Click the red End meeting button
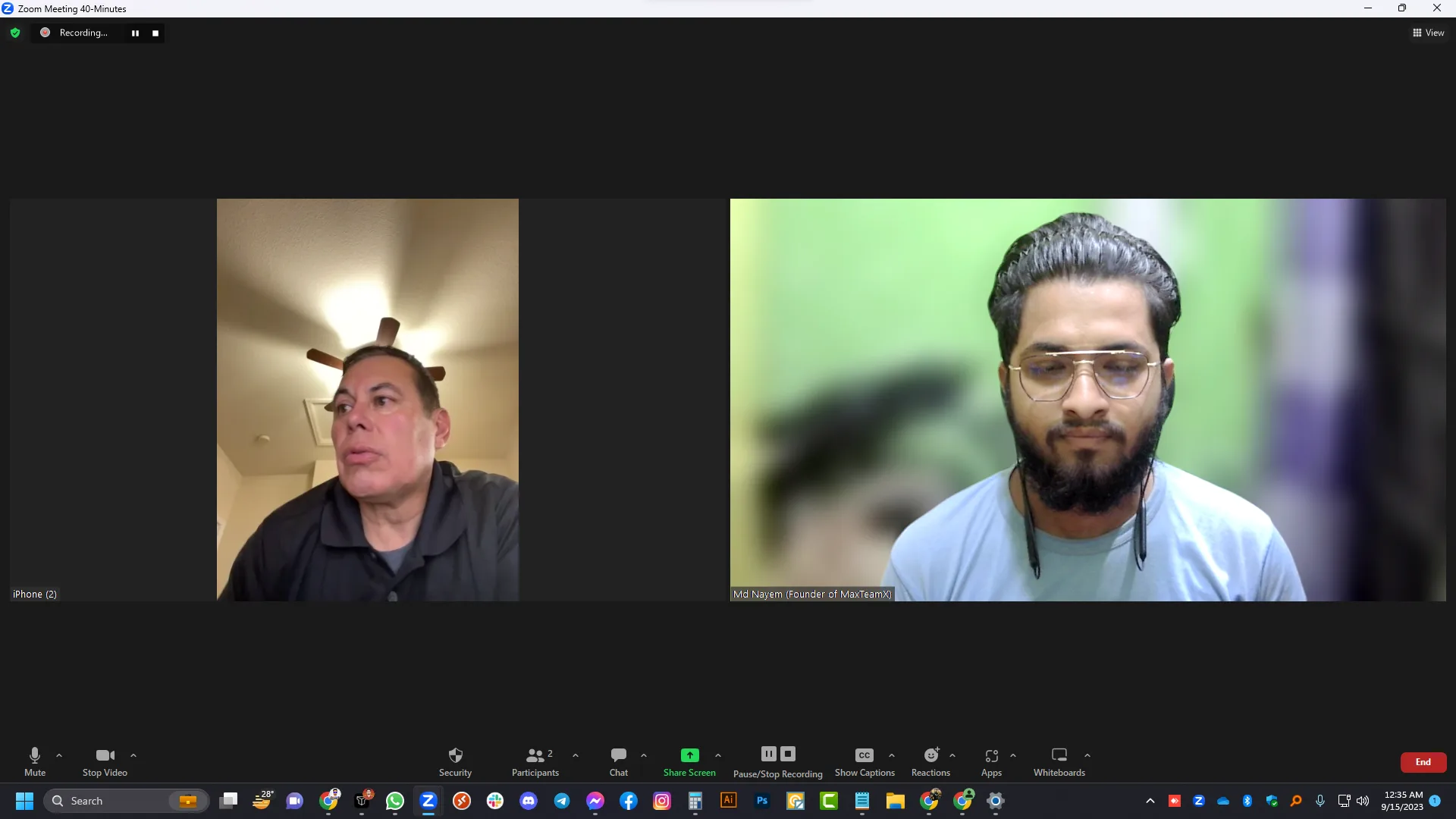This screenshot has width=1456, height=819. click(x=1423, y=762)
